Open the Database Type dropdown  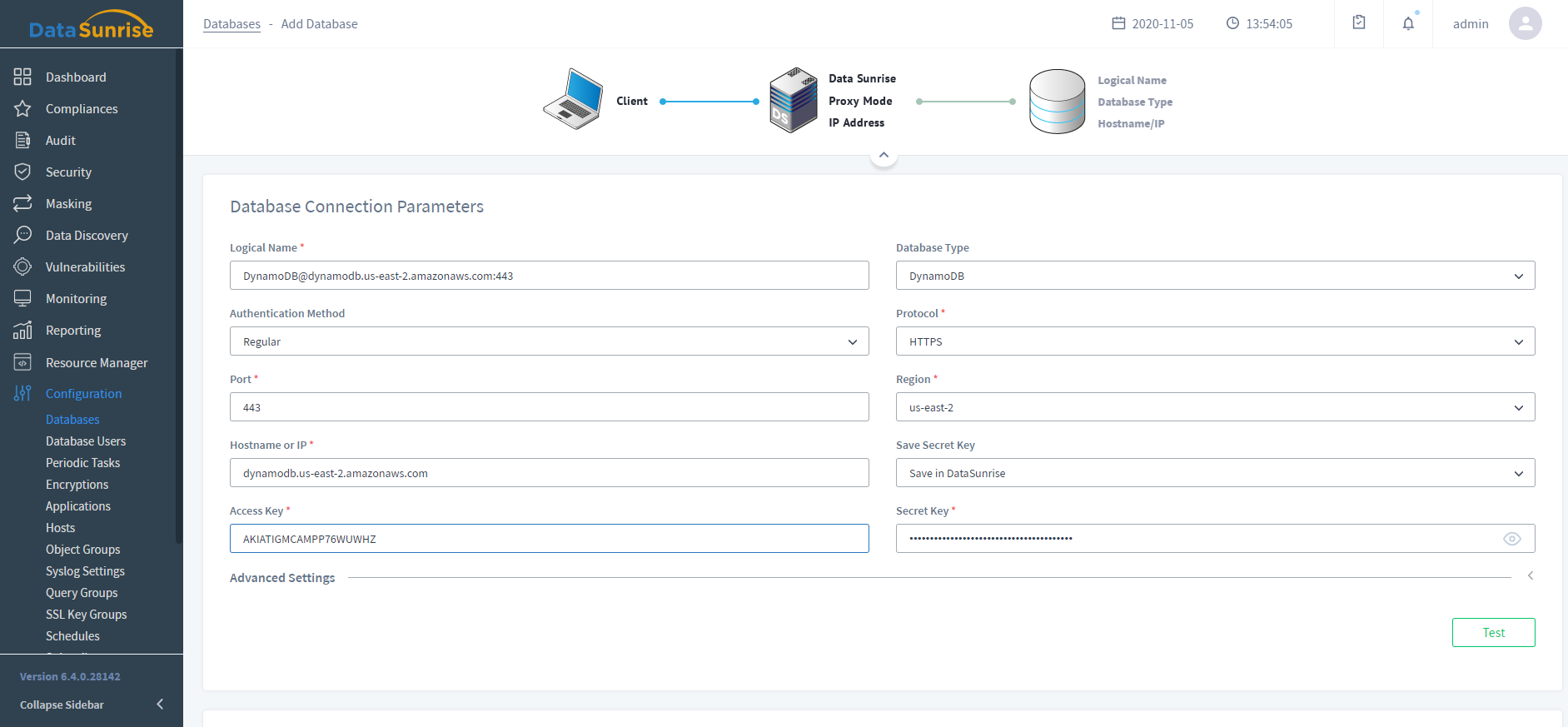[1214, 276]
